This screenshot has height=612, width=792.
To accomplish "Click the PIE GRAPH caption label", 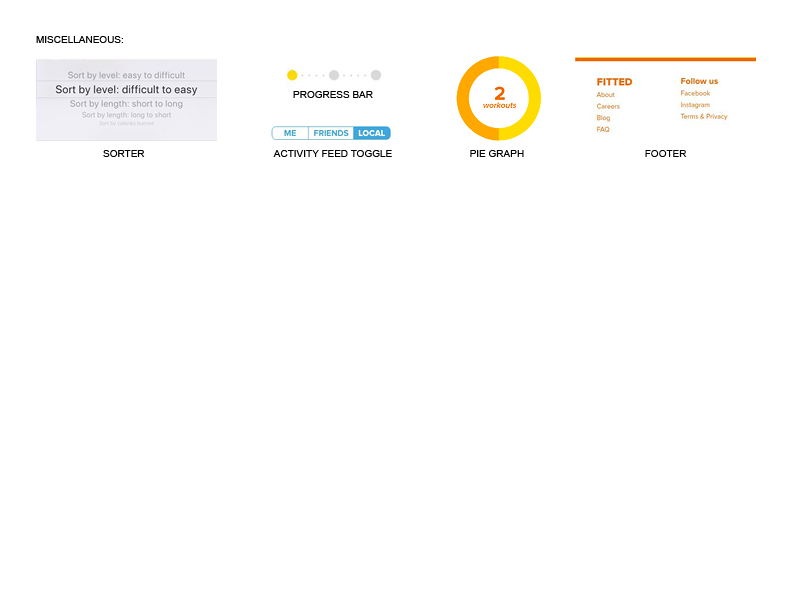I will [497, 154].
